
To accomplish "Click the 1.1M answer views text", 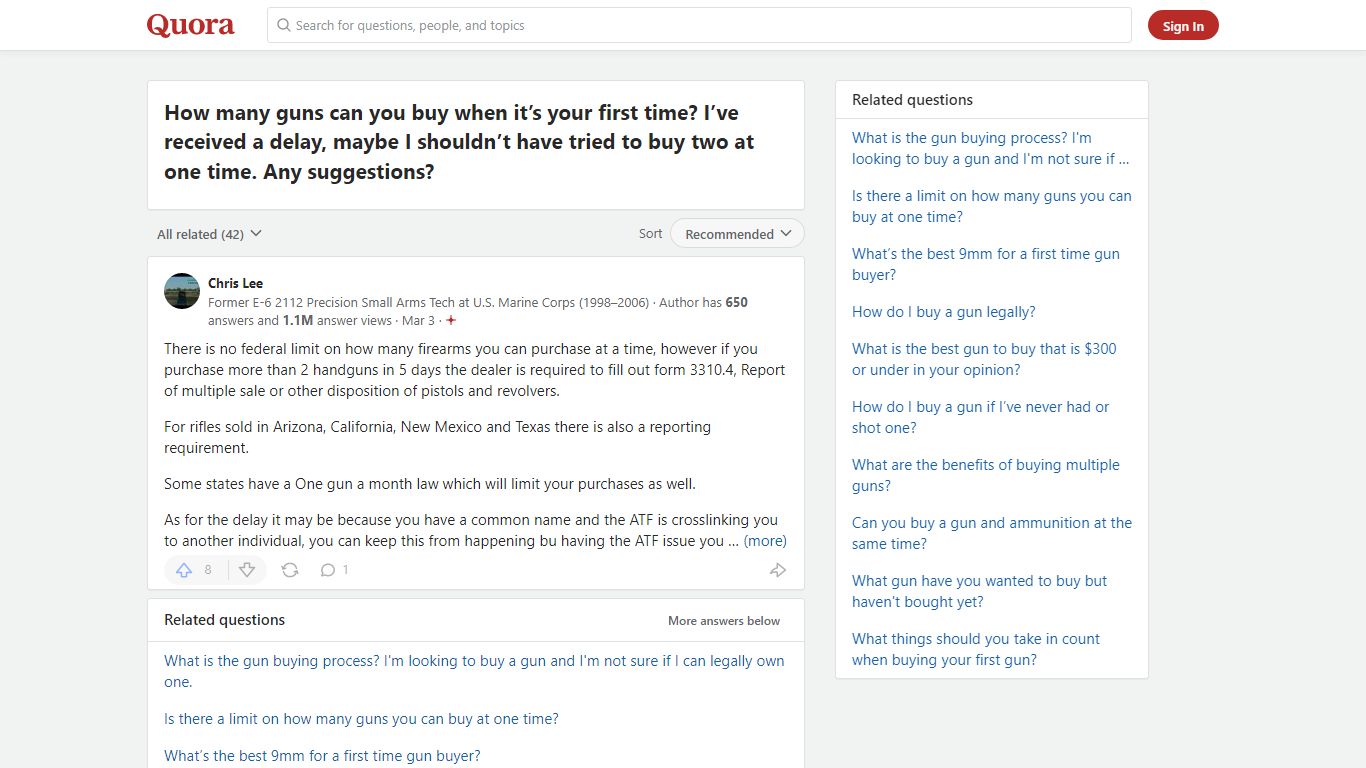I will point(337,321).
